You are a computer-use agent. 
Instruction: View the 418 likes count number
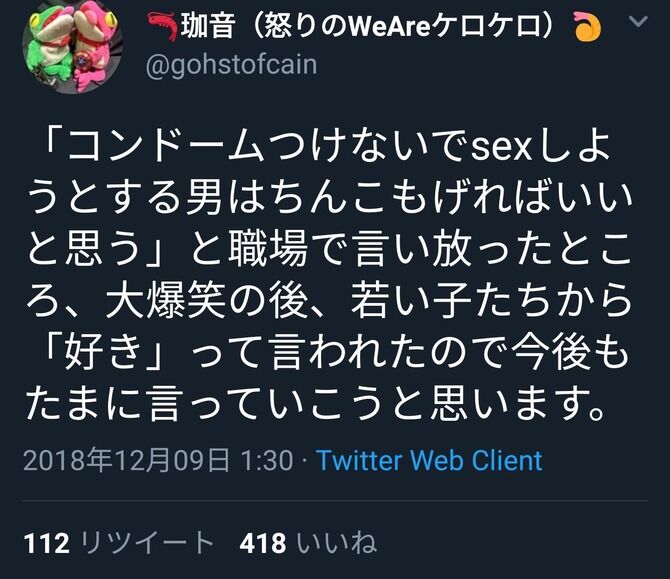tap(262, 543)
